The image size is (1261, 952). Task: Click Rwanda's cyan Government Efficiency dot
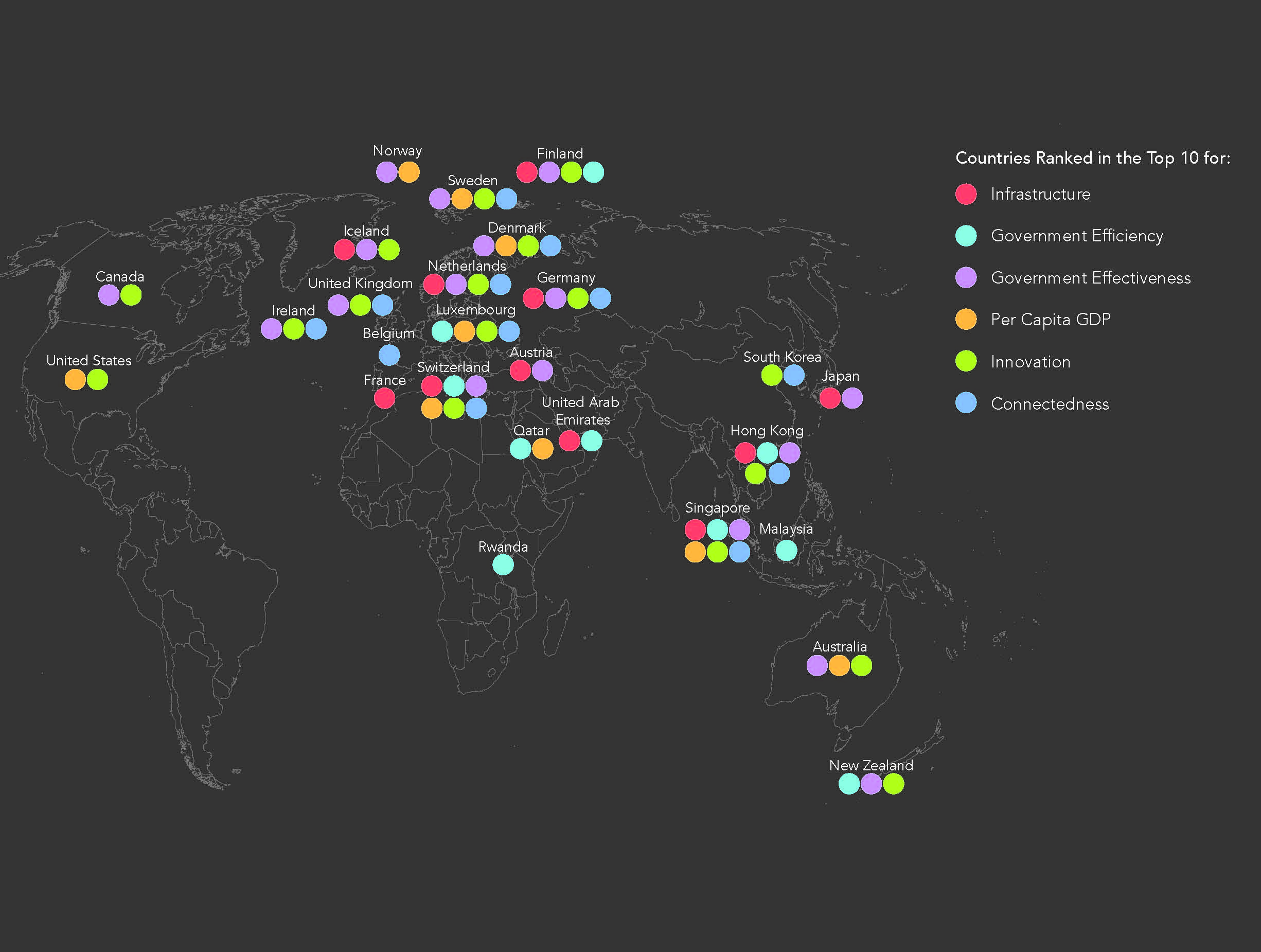503,565
